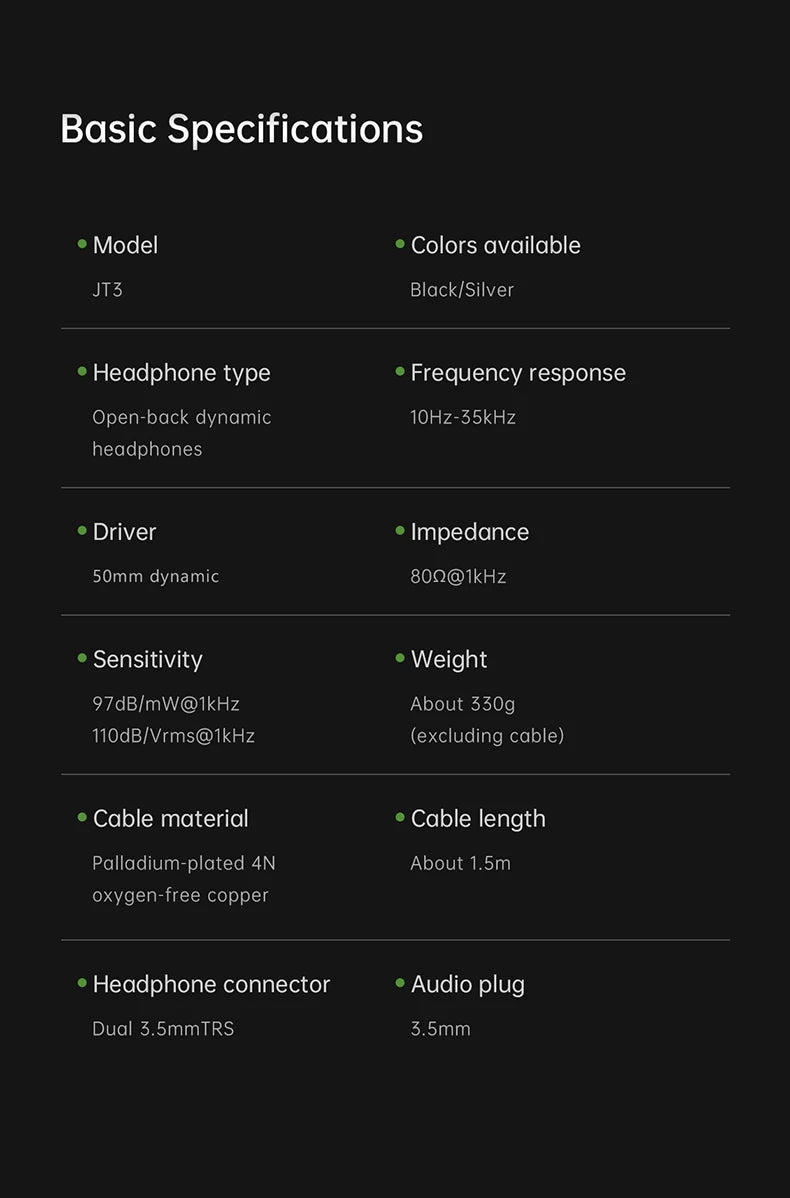The image size is (790, 1198).
Task: Click the green dot next to Audio plug
Action: (x=400, y=983)
